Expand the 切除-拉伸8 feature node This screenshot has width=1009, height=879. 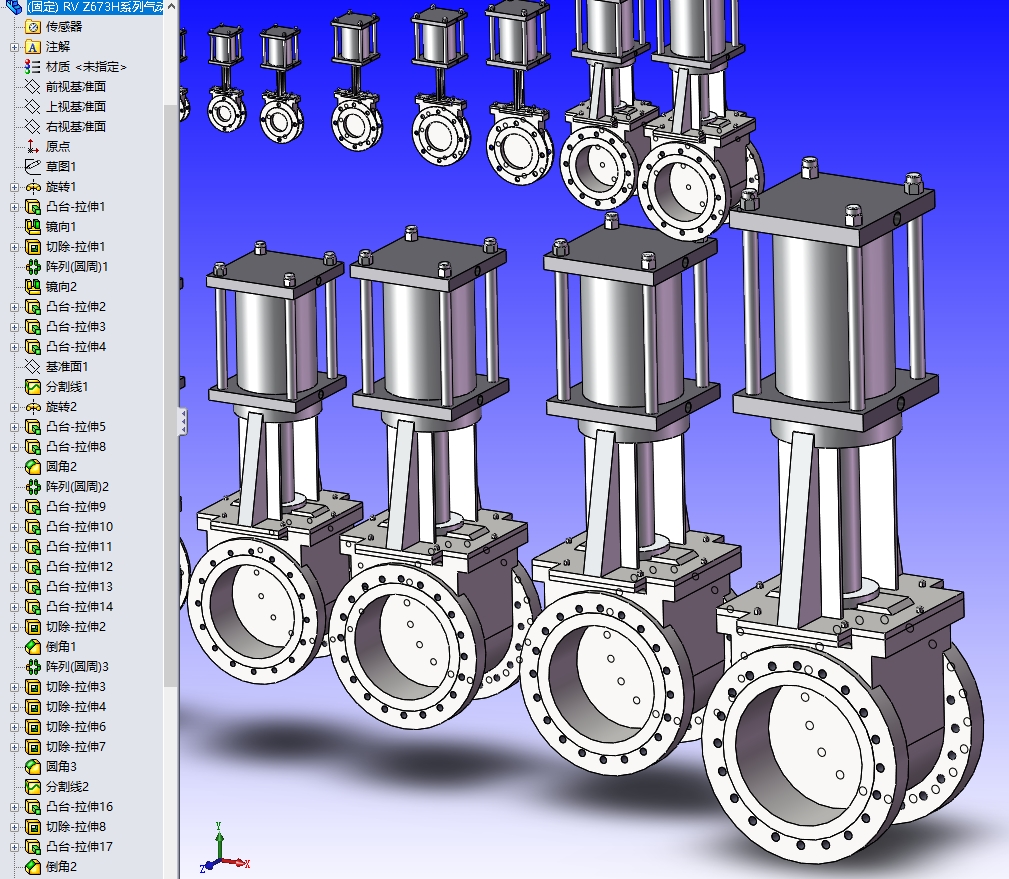pyautogui.click(x=14, y=827)
